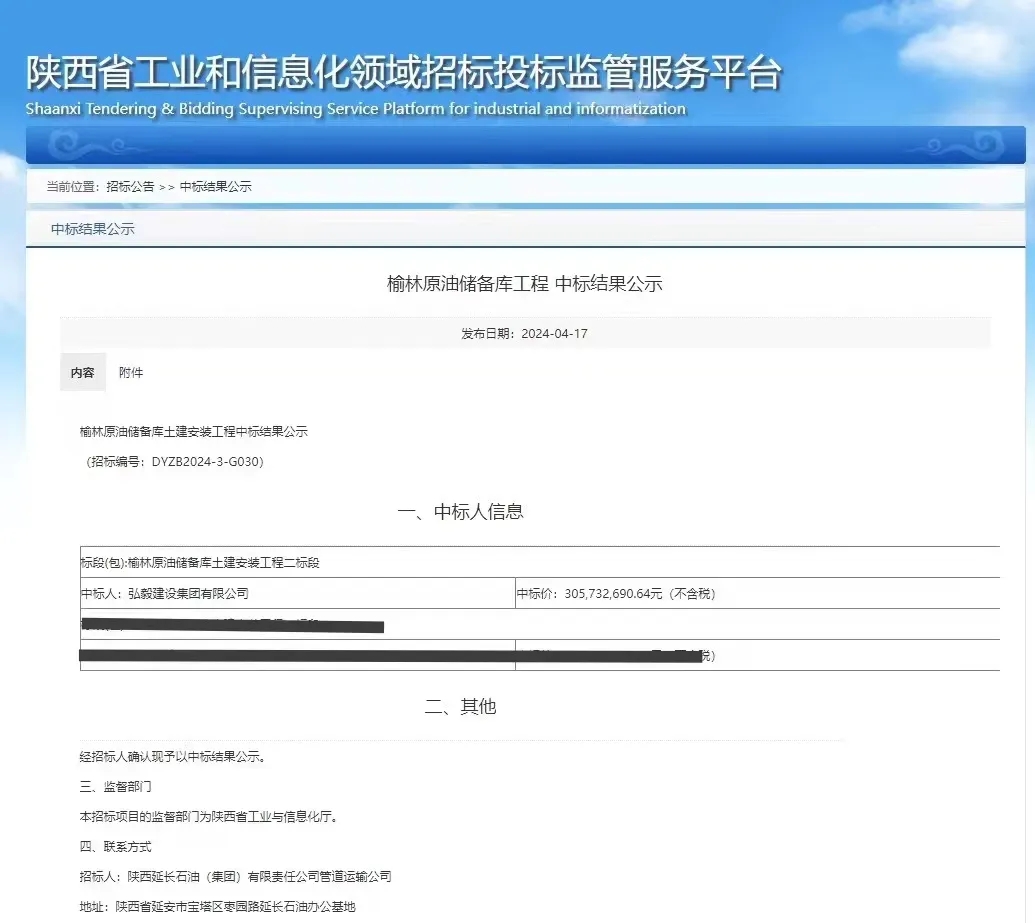The image size is (1035, 923).
Task: Click the 二、其他 heading
Action: tap(460, 707)
